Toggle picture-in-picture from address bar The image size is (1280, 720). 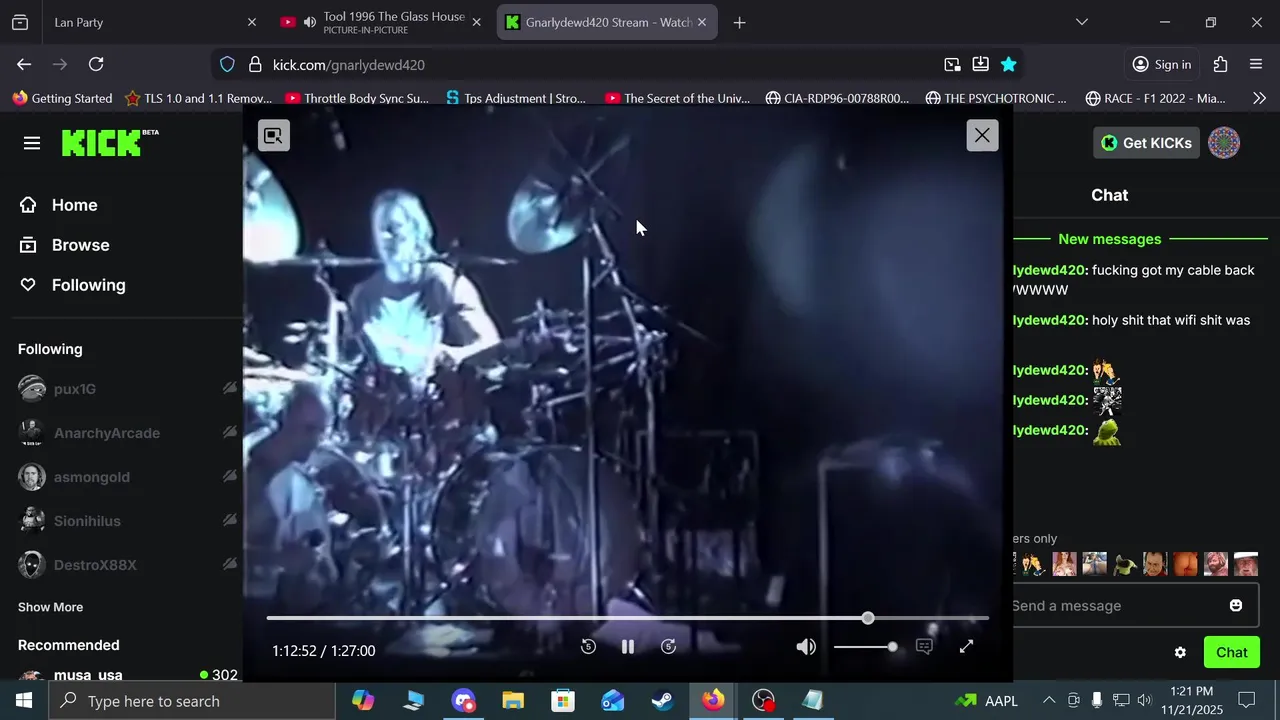[x=952, y=64]
